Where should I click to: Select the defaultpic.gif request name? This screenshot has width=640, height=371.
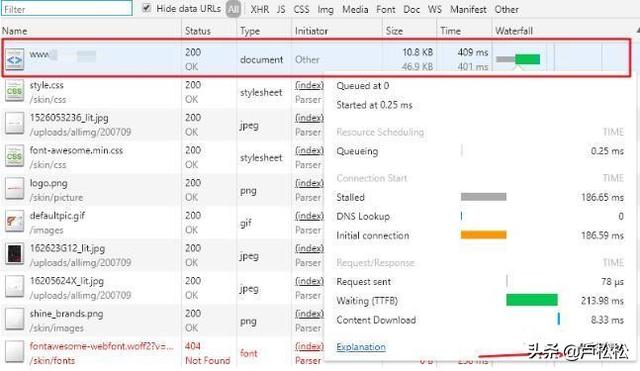click(x=57, y=215)
